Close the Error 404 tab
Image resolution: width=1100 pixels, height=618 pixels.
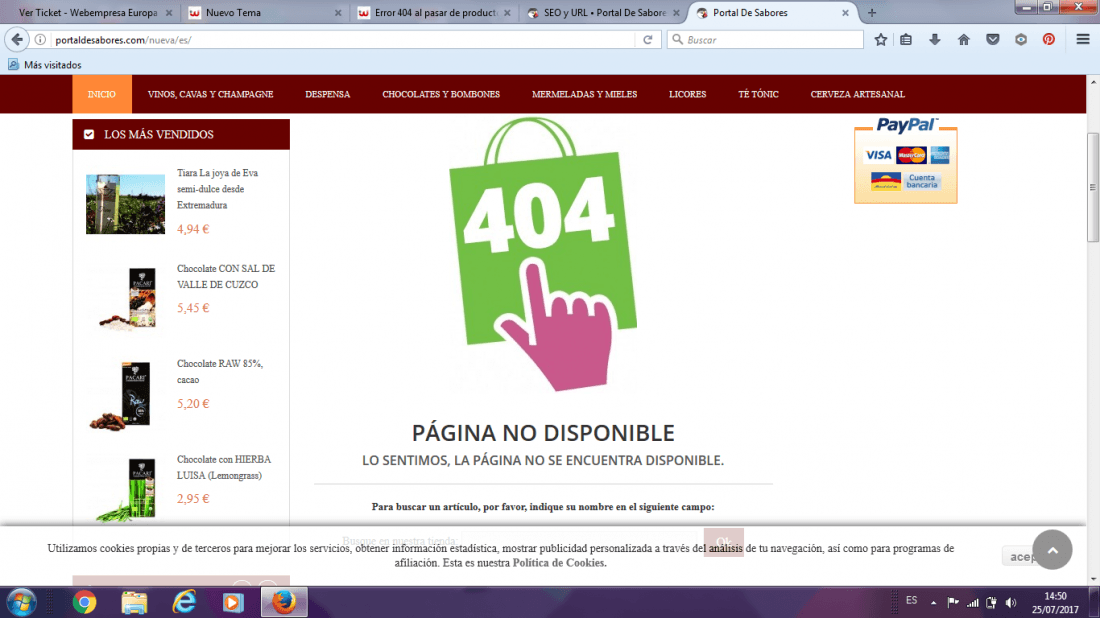pos(507,13)
